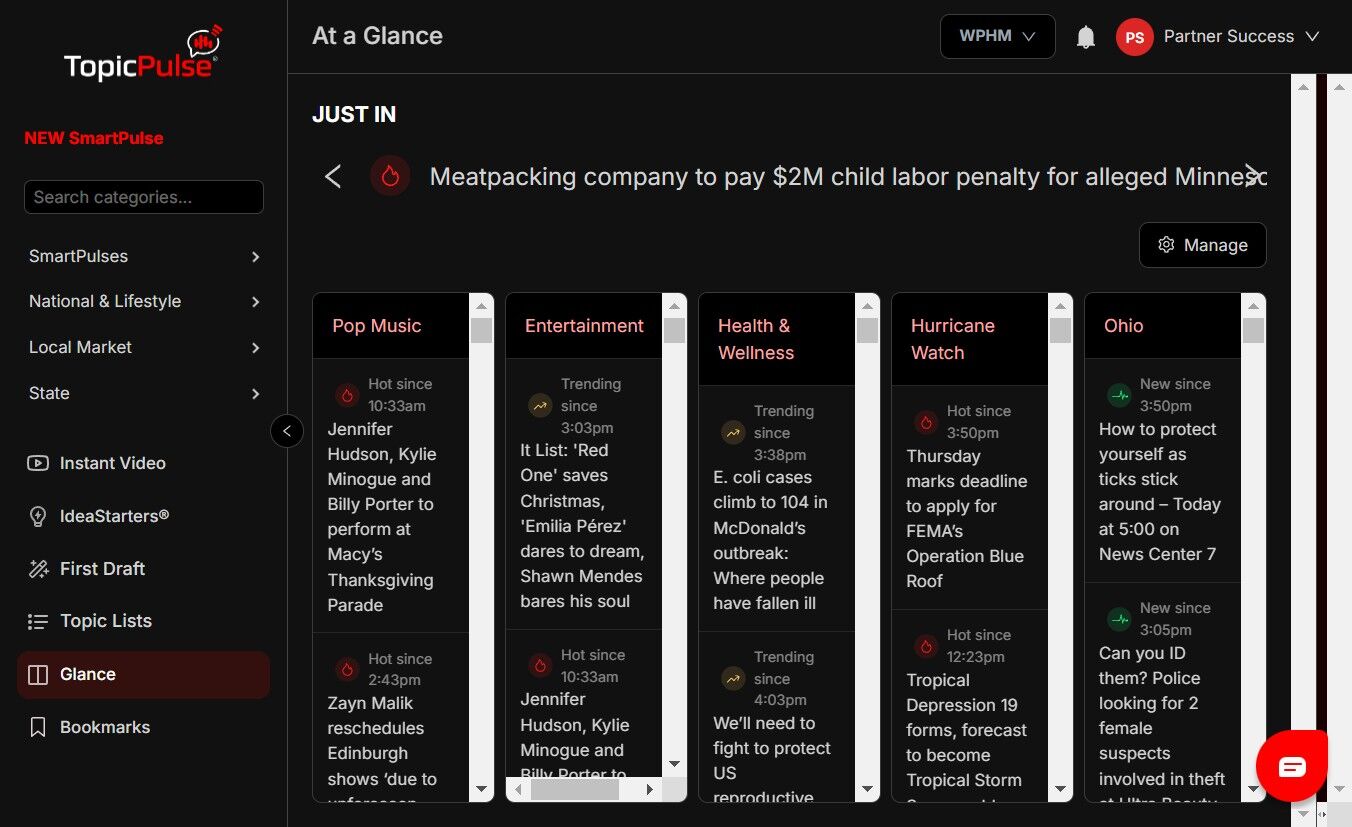This screenshot has width=1352, height=827.
Task: Click the flame icon beside the Meatpacking headline
Action: click(x=390, y=176)
